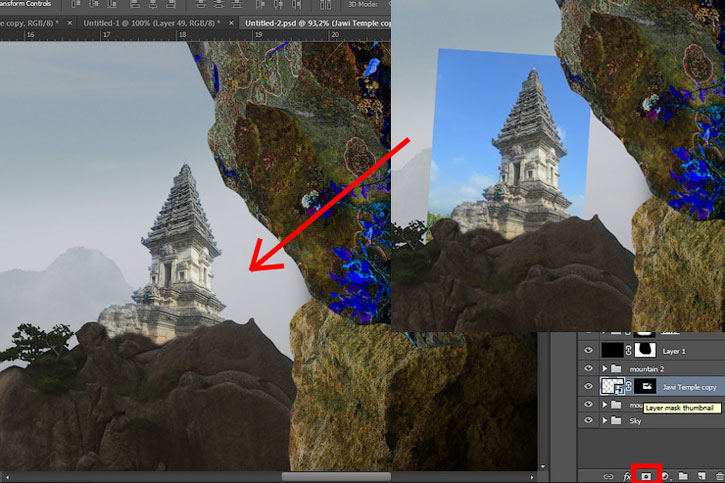Click the Layer 1 name
The height and width of the screenshot is (483, 725).
pyautogui.click(x=674, y=351)
